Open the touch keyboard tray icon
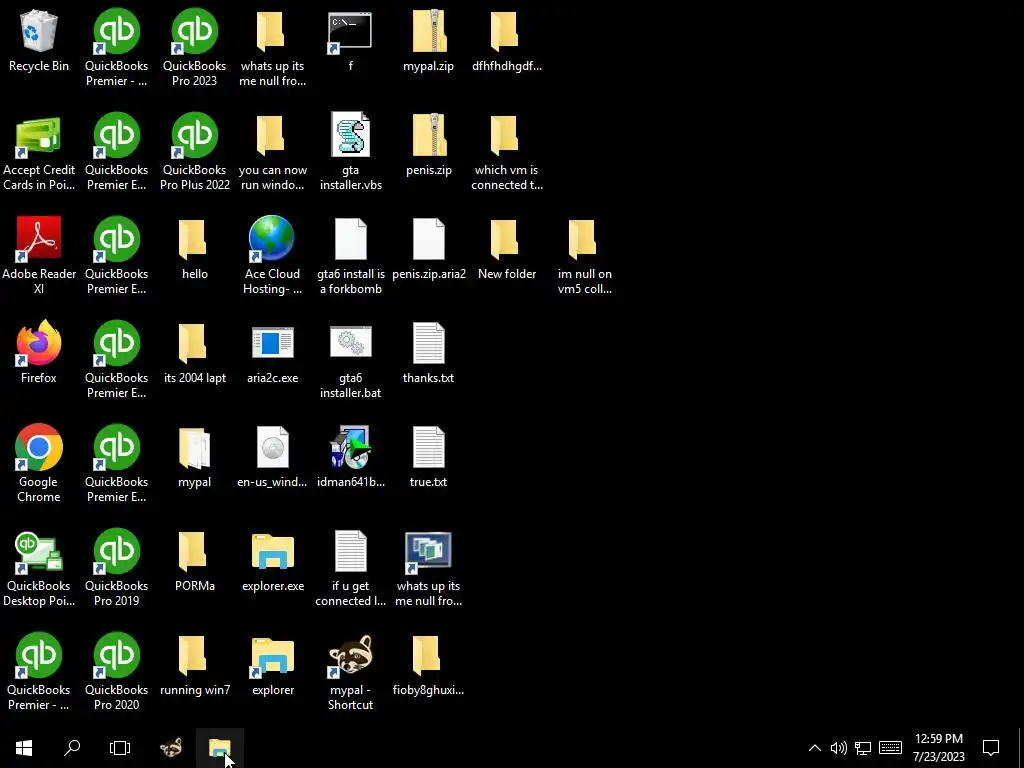The height and width of the screenshot is (768, 1024). (891, 748)
